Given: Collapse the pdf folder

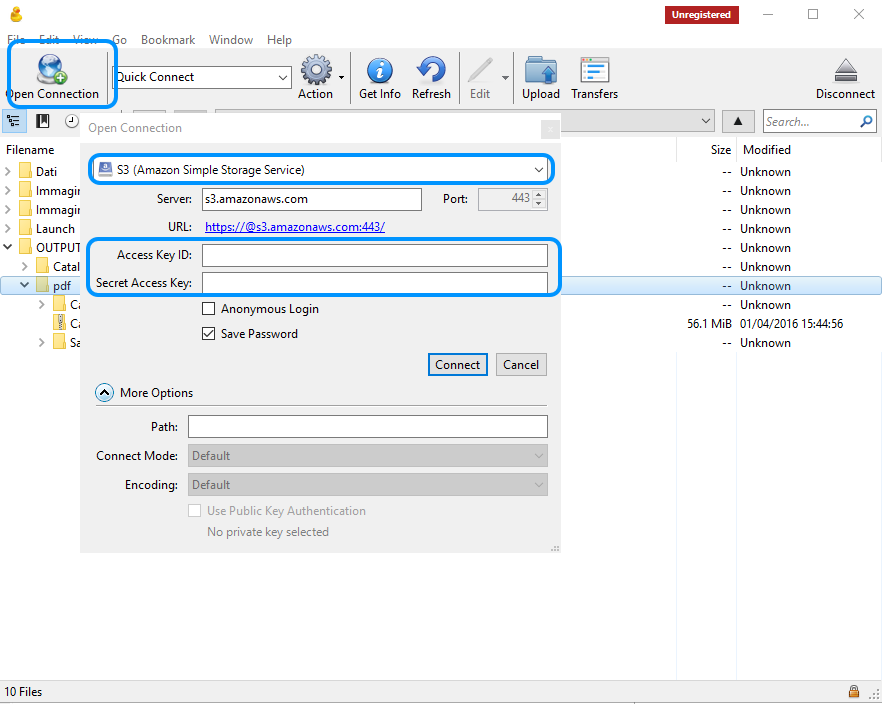Looking at the screenshot, I should tap(25, 285).
